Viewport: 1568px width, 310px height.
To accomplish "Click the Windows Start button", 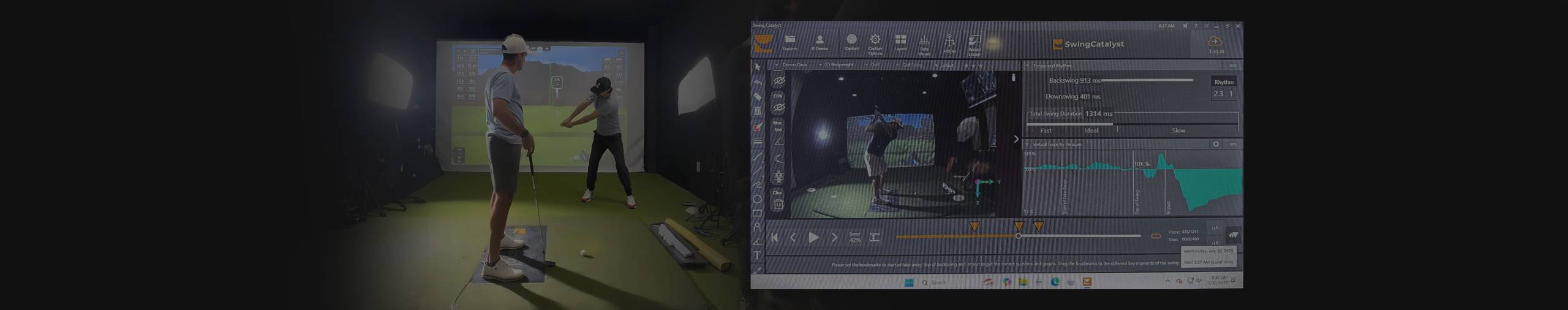I will click(x=909, y=282).
